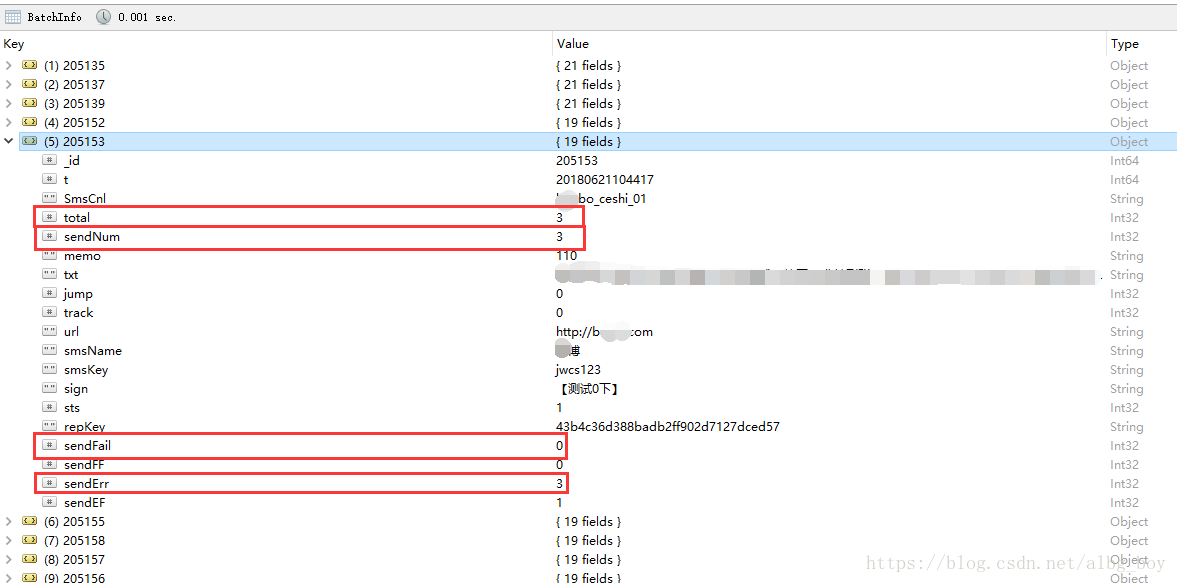Click the Int32 icon beside sendNum
Image resolution: width=1177 pixels, height=583 pixels.
[x=50, y=236]
